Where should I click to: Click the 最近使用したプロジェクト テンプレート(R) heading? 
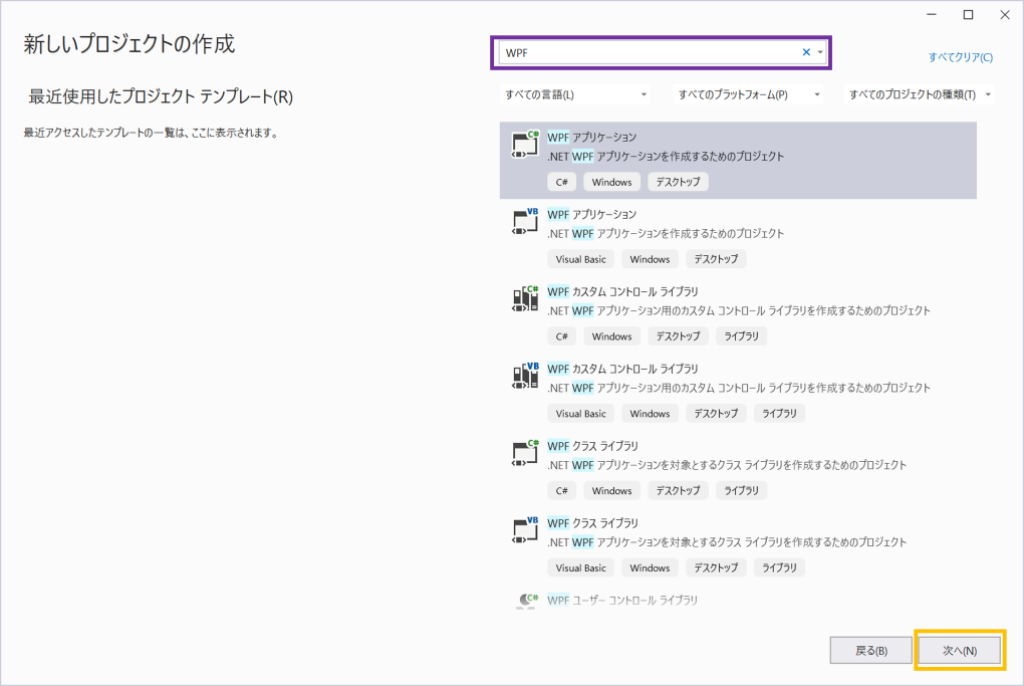161,97
